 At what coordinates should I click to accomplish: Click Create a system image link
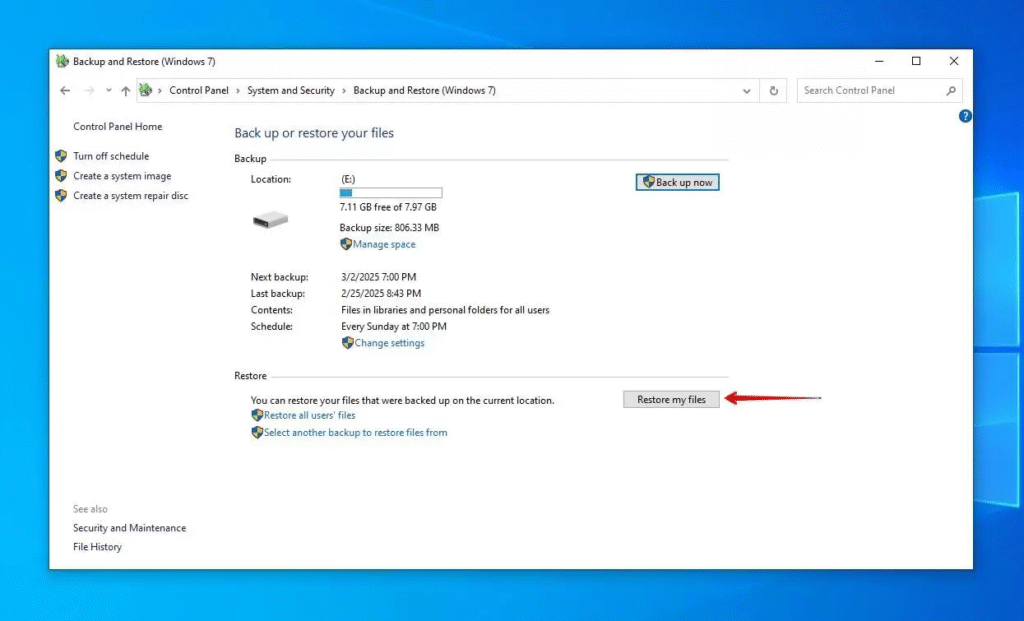122,176
